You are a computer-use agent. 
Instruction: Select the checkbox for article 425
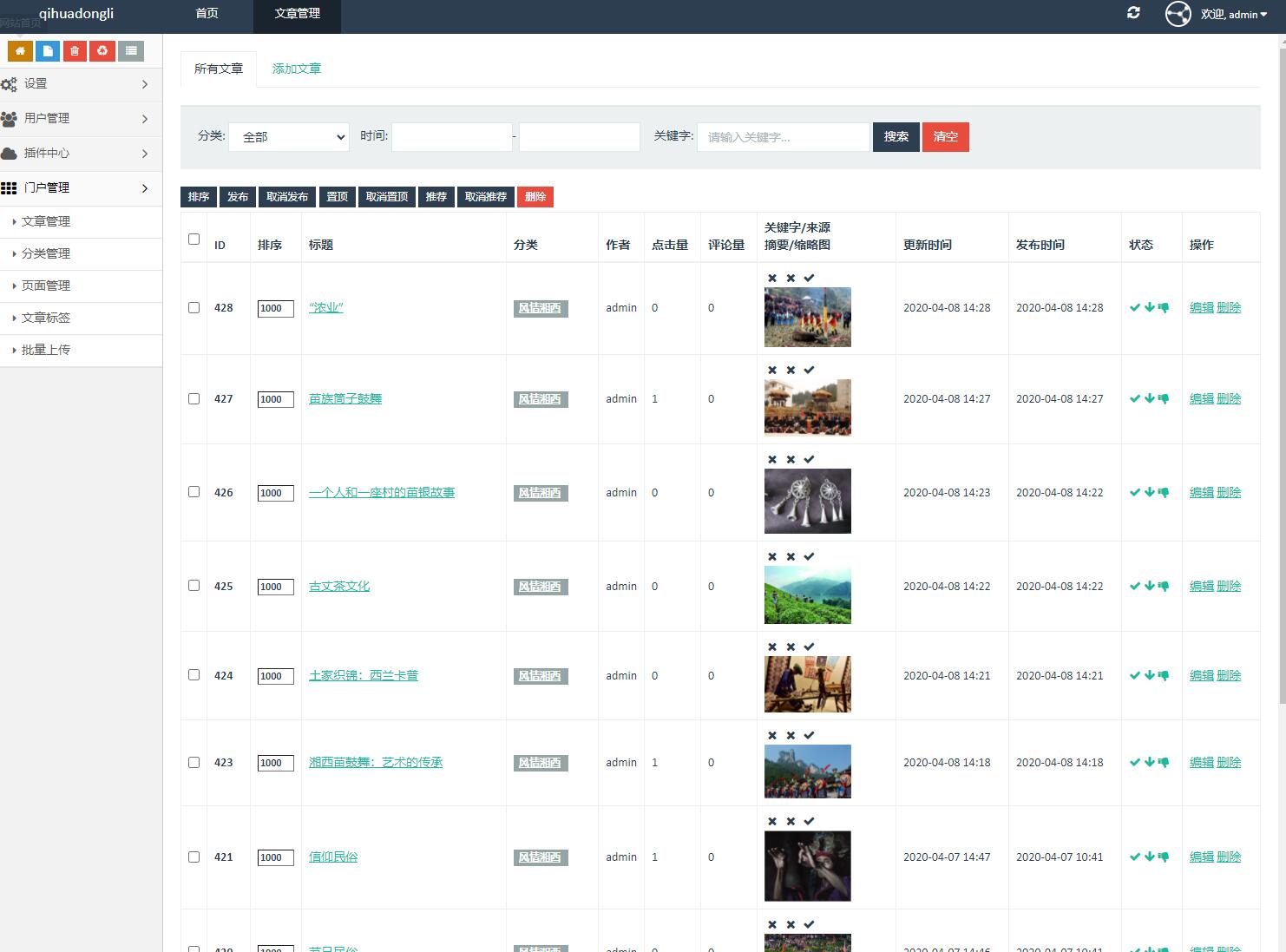(194, 586)
